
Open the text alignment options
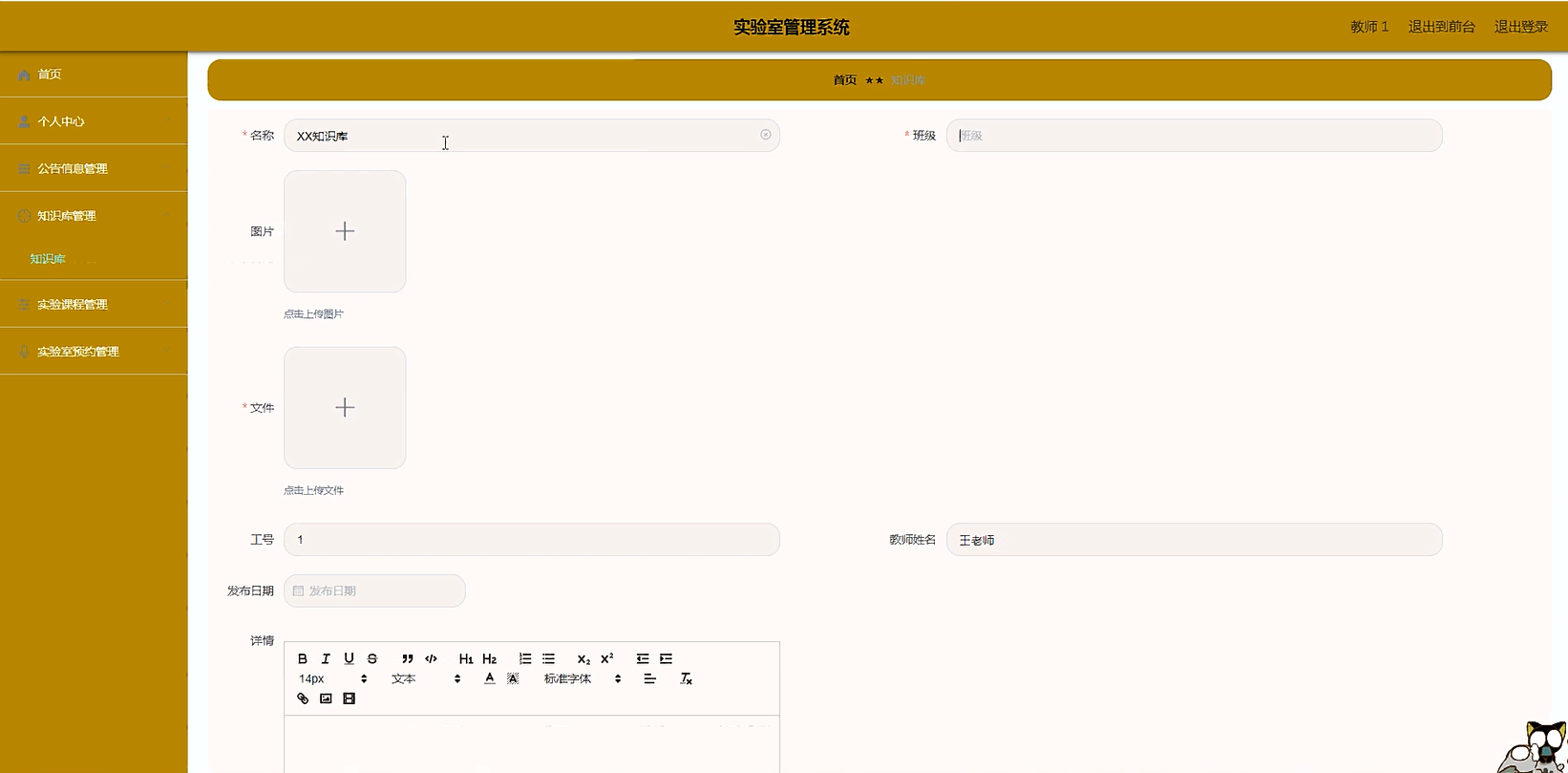649,678
